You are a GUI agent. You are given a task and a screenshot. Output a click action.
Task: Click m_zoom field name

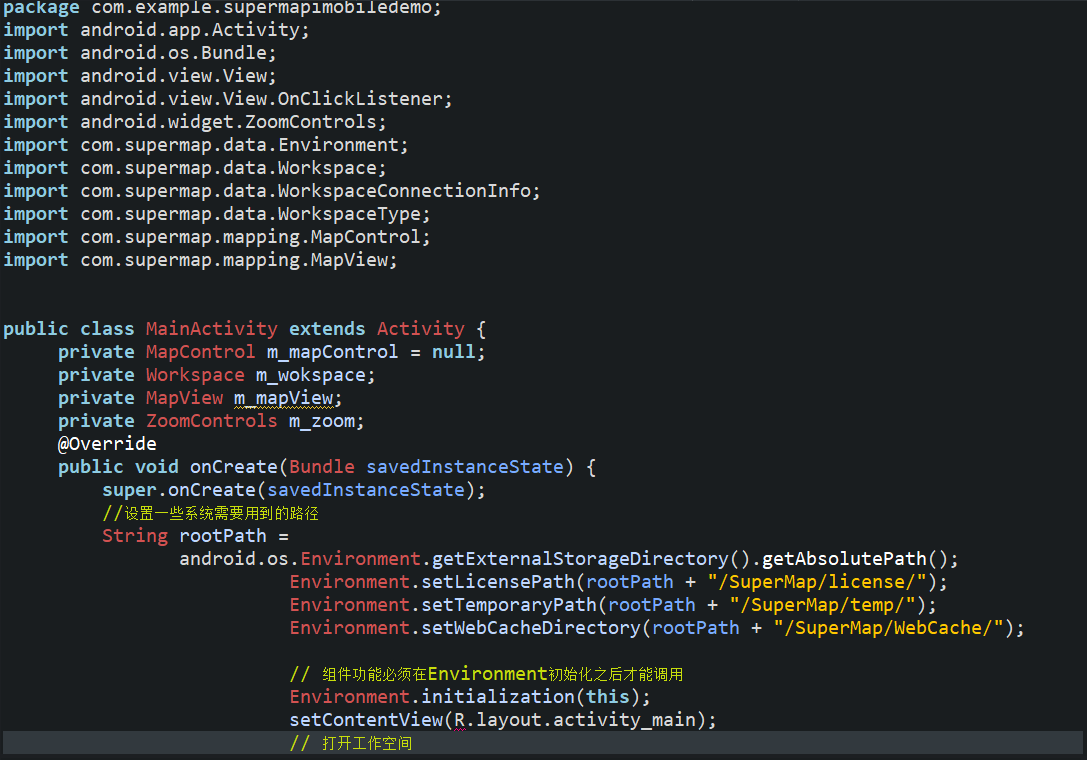322,421
